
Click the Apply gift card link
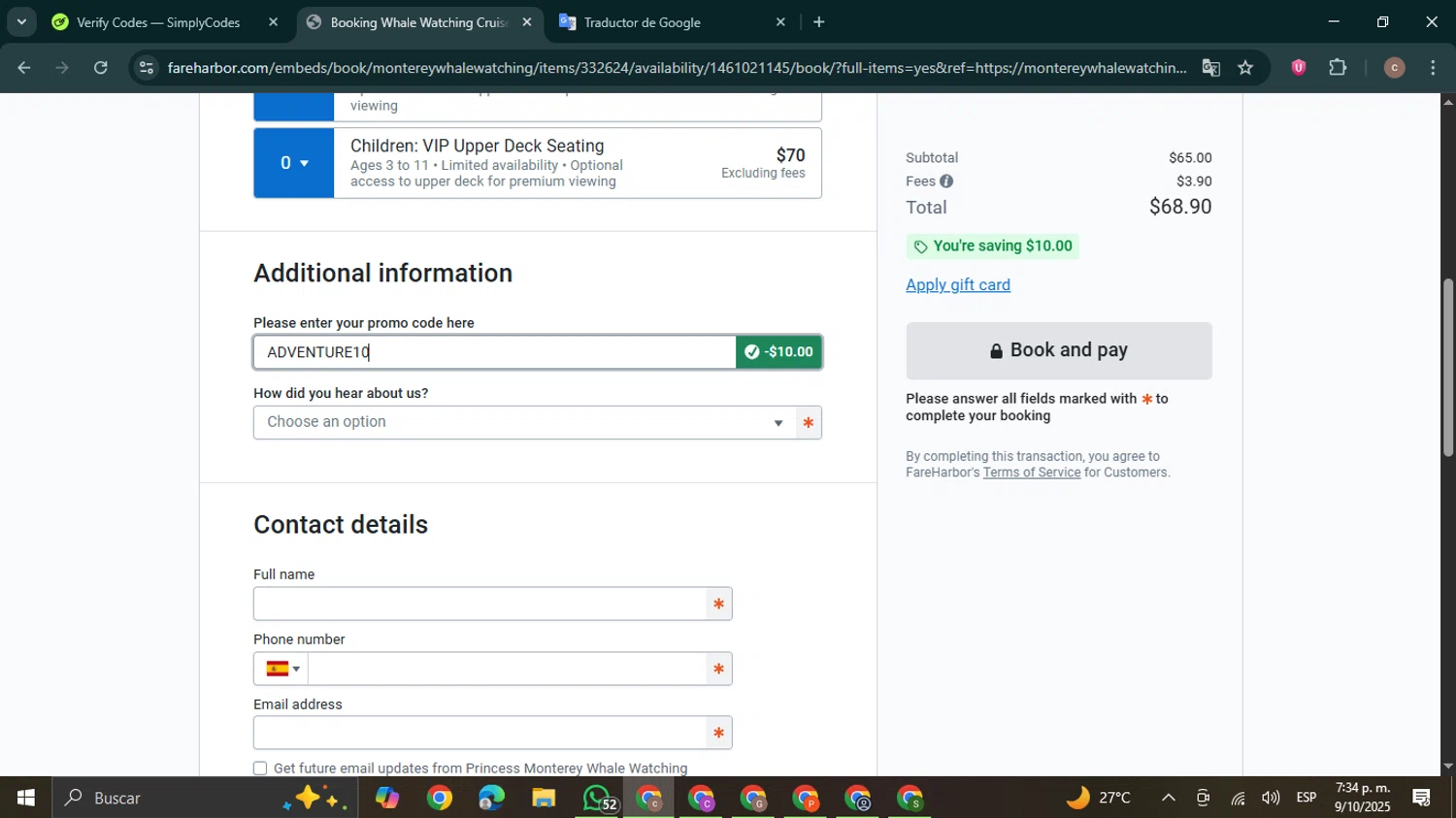(x=958, y=285)
